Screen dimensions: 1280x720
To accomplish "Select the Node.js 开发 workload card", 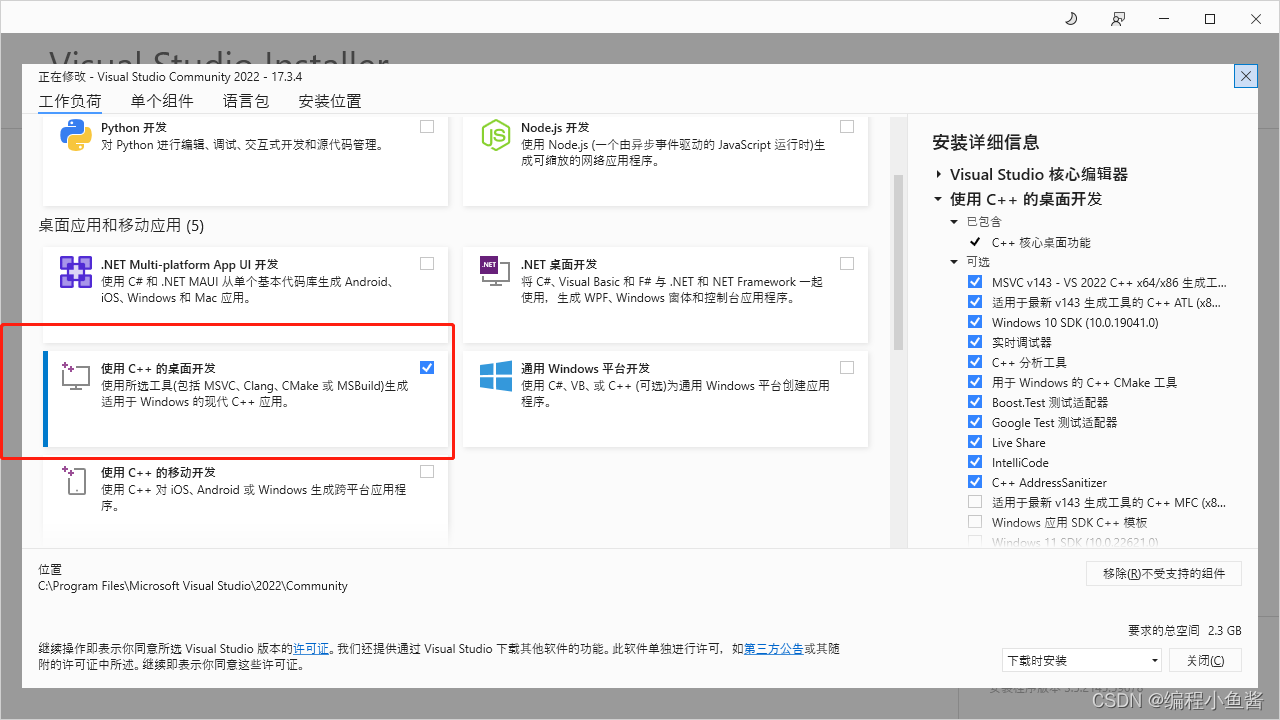I will pos(665,162).
